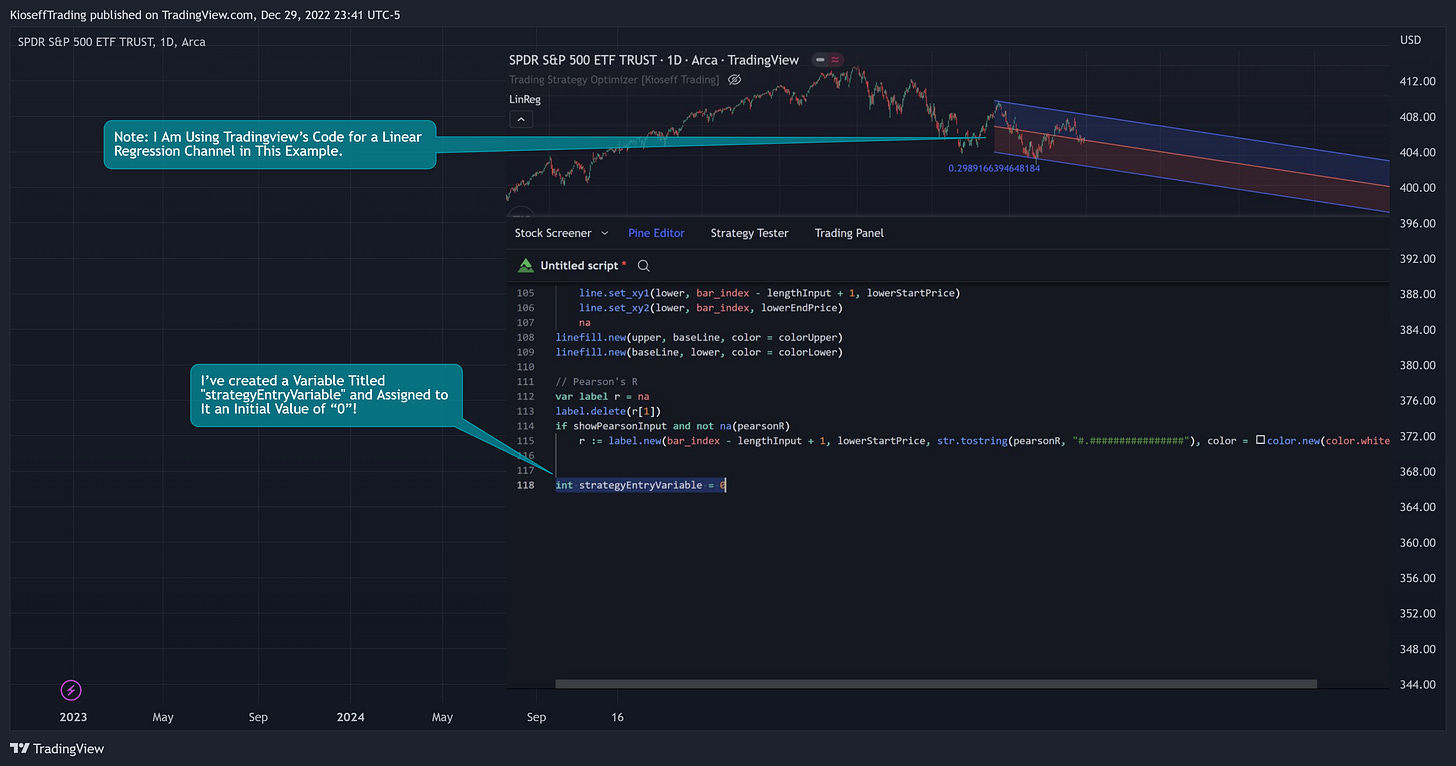The height and width of the screenshot is (766, 1456).
Task: Collapse the indicator legend chevron
Action: tap(520, 120)
